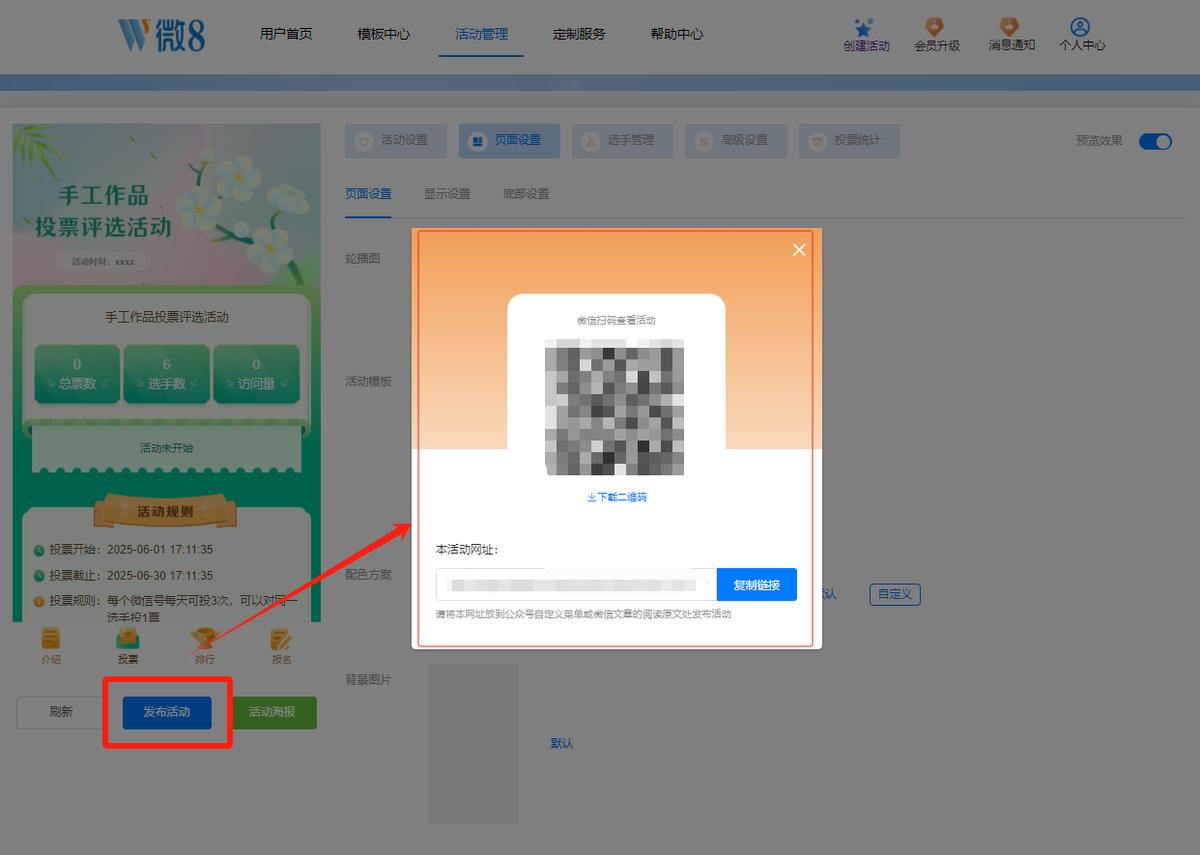1200x855 pixels.
Task: Select 底部设置 sub-tab
Action: [x=526, y=194]
